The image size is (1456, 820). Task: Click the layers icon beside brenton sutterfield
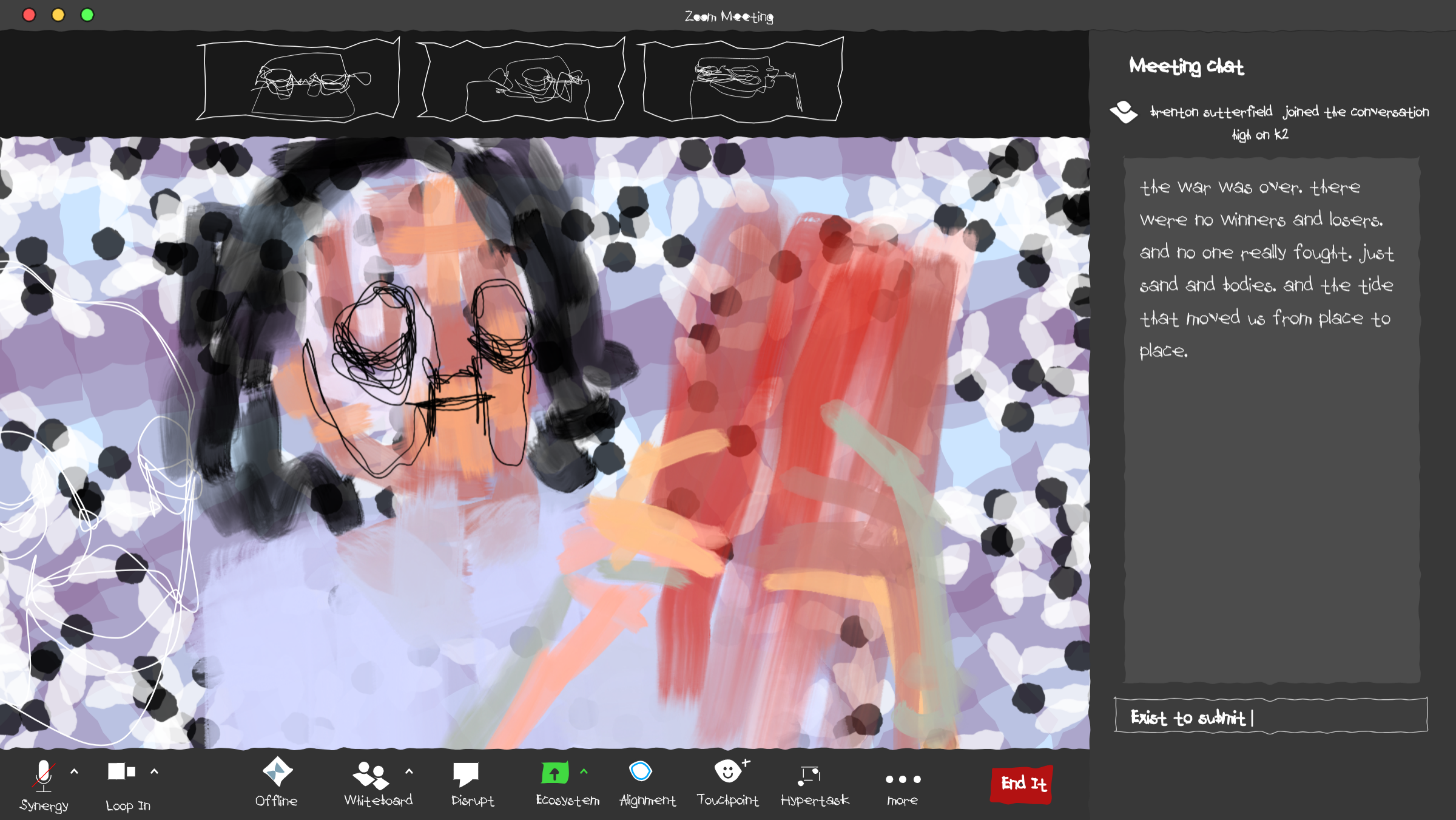pyautogui.click(x=1124, y=112)
